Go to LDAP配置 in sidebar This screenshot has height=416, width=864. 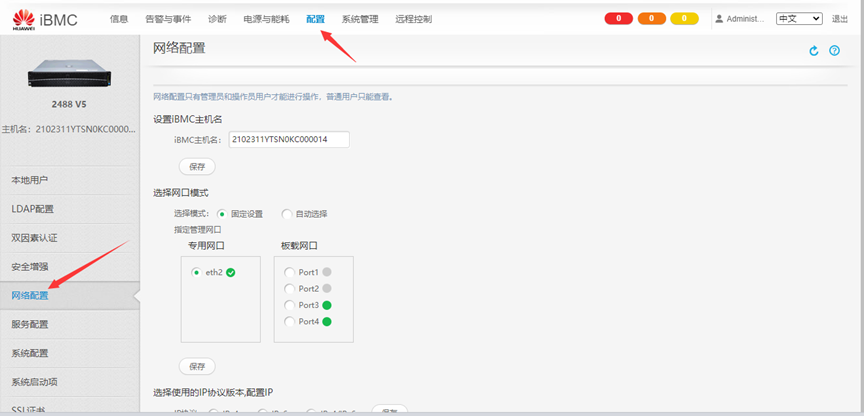tap(70, 209)
